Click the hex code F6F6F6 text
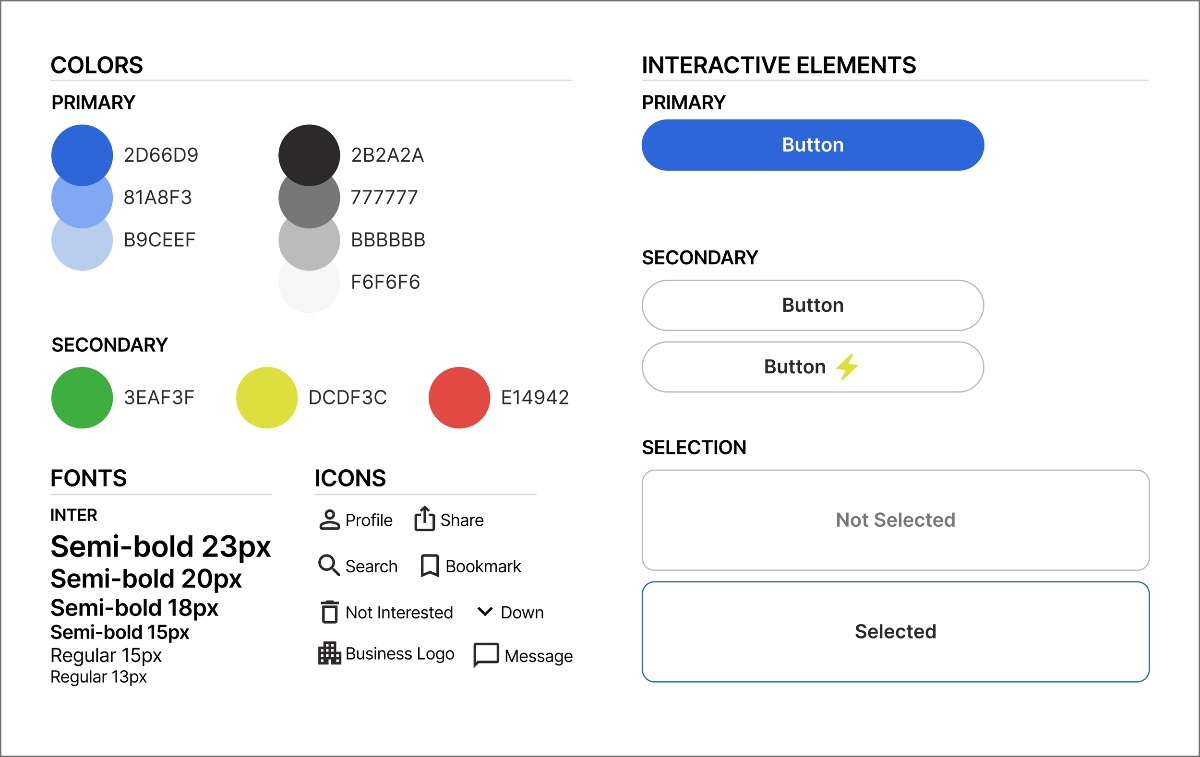This screenshot has width=1200, height=757. 385,282
